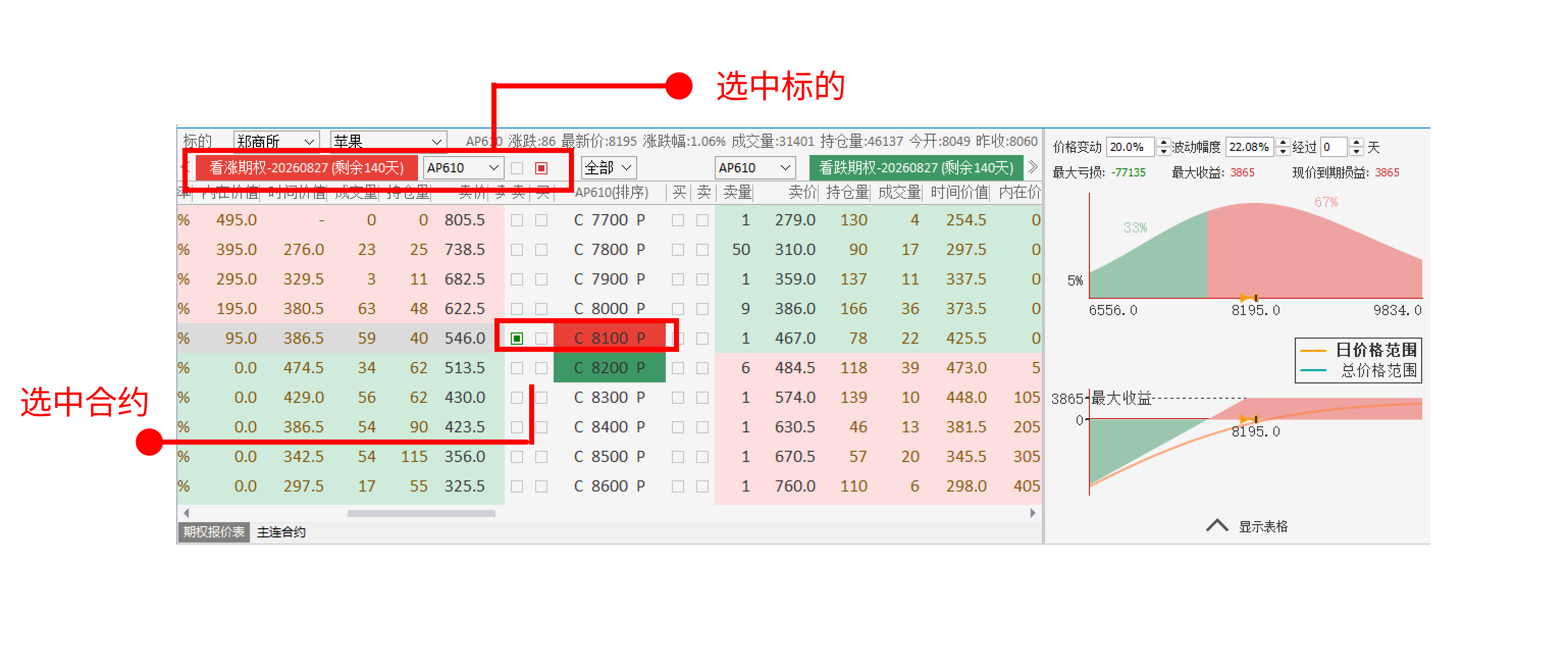1568x670 pixels.
Task: Switch to the 主连合约 tab
Action: (x=280, y=532)
